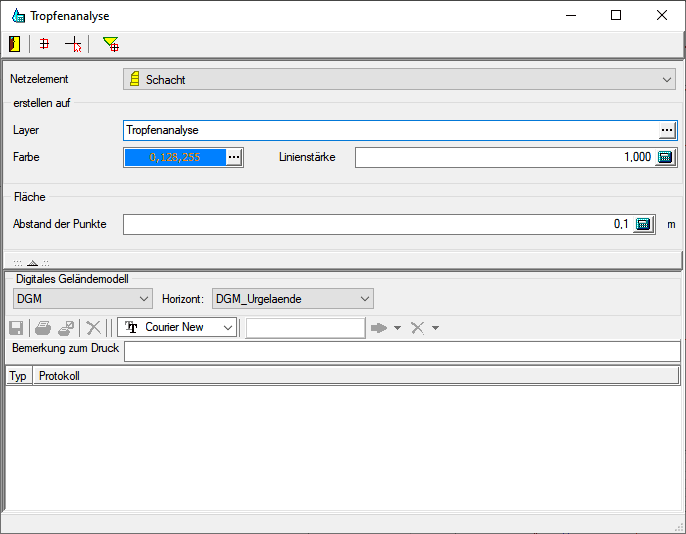686x534 pixels.
Task: Open the Horizont DGM_Urgelaende dropdown
Action: point(365,298)
